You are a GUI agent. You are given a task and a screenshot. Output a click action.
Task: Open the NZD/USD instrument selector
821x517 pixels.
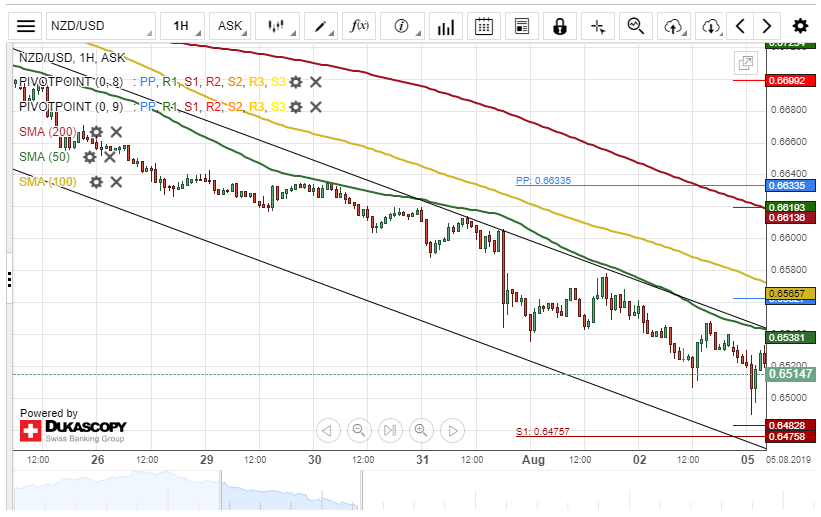click(x=101, y=26)
